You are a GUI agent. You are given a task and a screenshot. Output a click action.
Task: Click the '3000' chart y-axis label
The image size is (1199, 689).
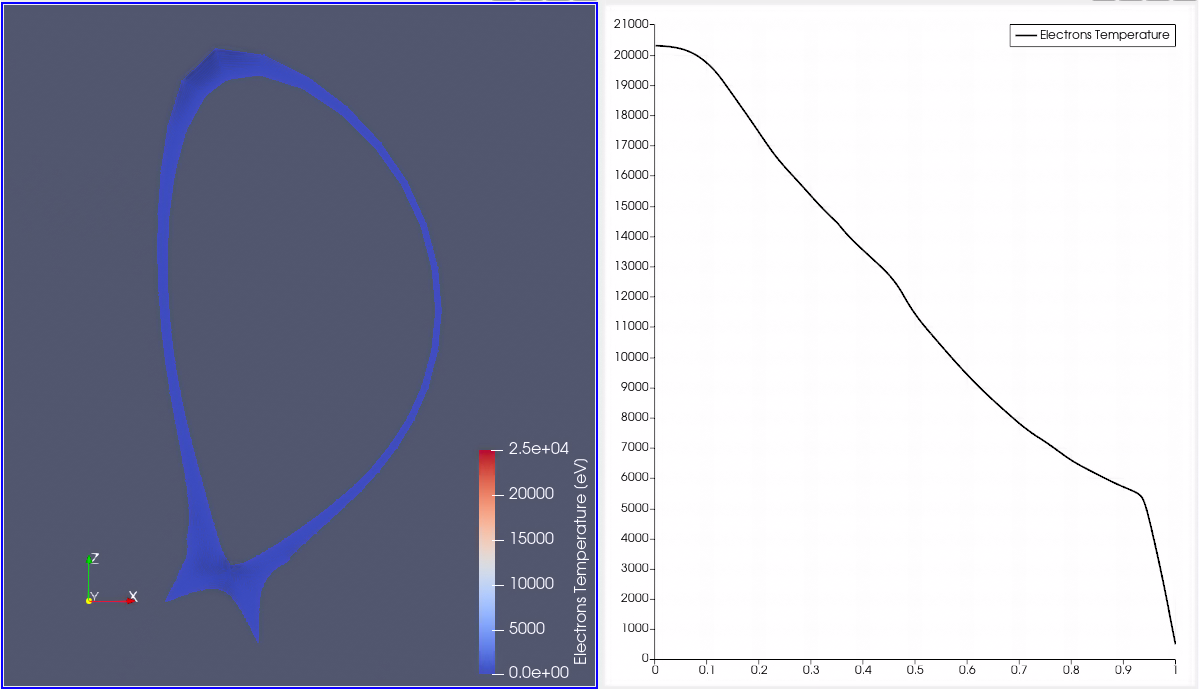[x=634, y=568]
